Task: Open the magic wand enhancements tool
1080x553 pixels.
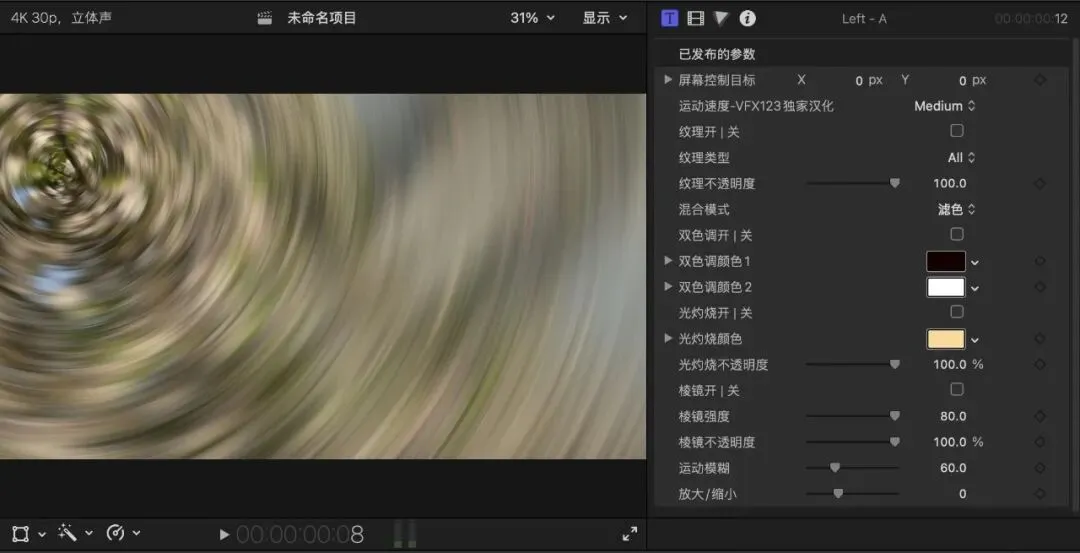Action: (67, 532)
